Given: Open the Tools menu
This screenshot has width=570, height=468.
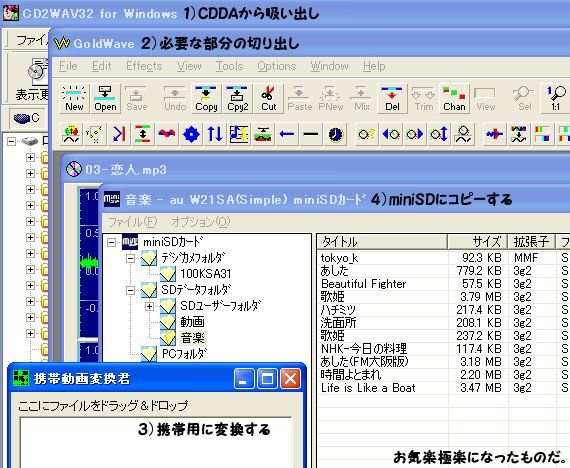Looking at the screenshot, I should [229, 66].
